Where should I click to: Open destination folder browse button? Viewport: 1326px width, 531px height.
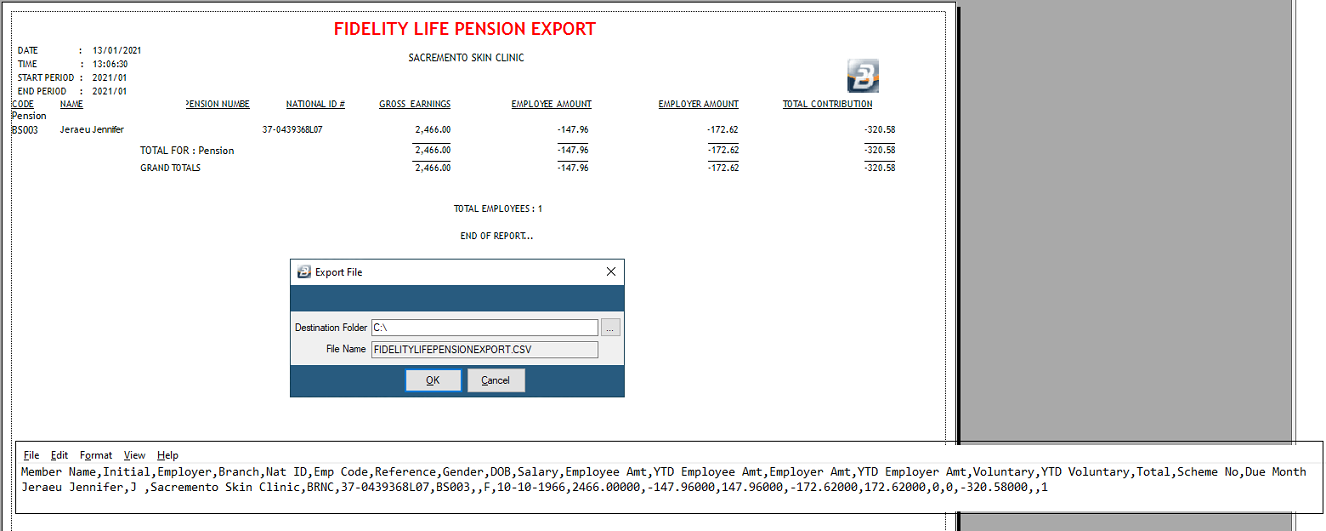pos(611,327)
